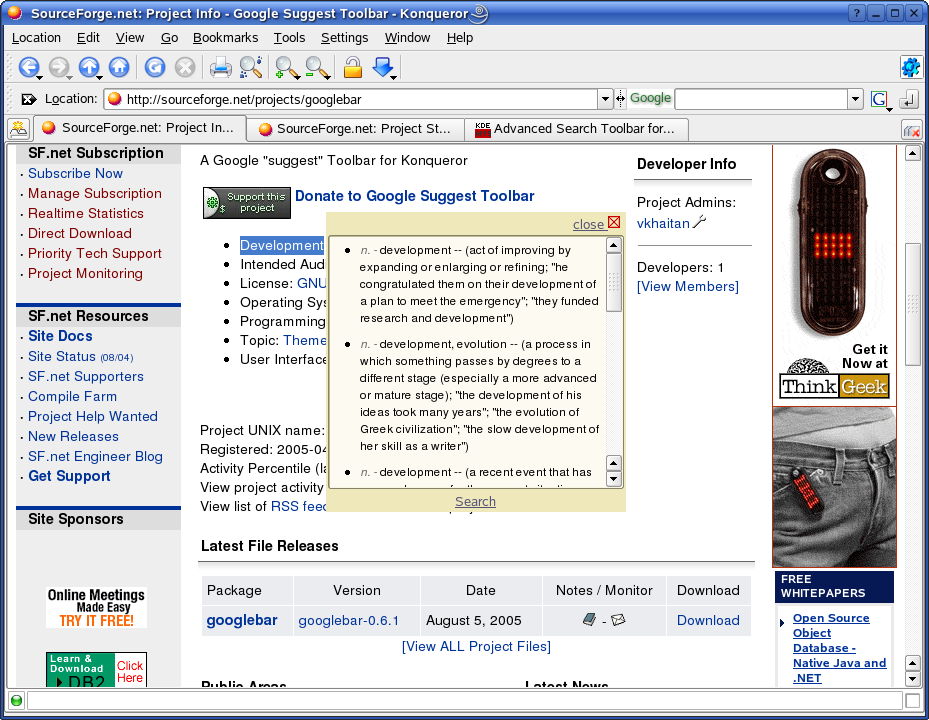Open the googlebar-0.6.1 version link
The height and width of the screenshot is (720, 929).
(348, 620)
